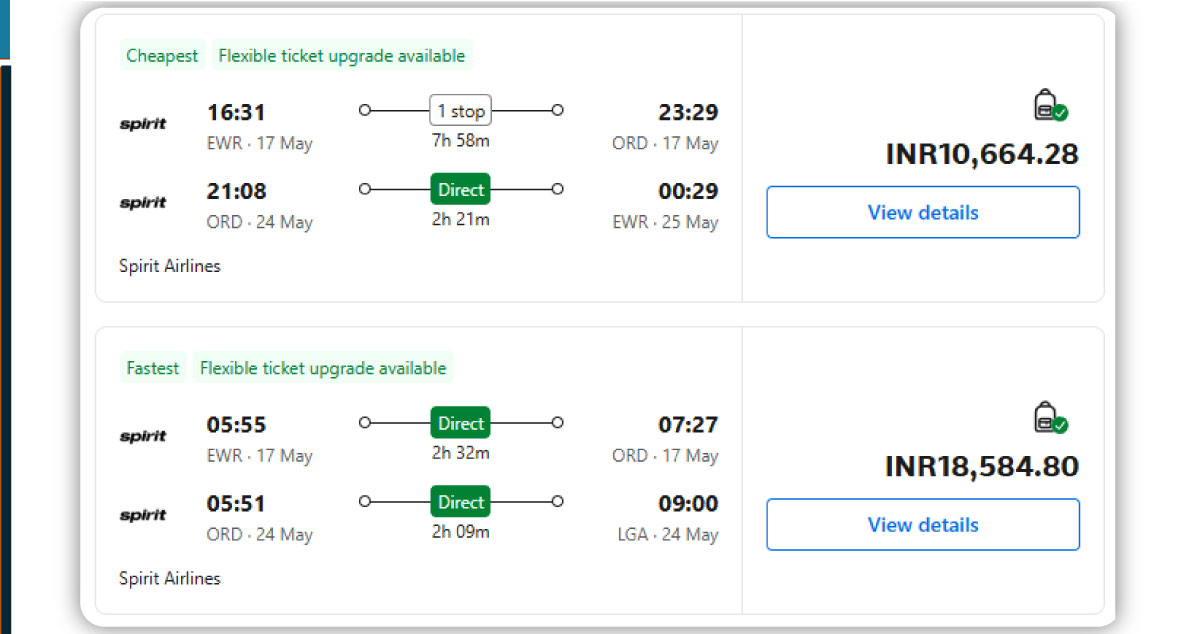
Task: Click the Spirit Airlines text label on the second card
Action: pyautogui.click(x=169, y=578)
